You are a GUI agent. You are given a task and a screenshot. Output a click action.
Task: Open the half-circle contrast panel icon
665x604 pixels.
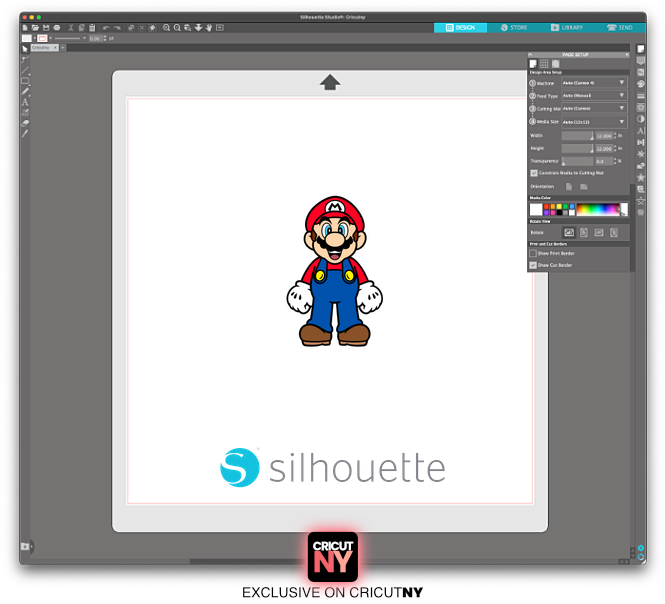(641, 119)
